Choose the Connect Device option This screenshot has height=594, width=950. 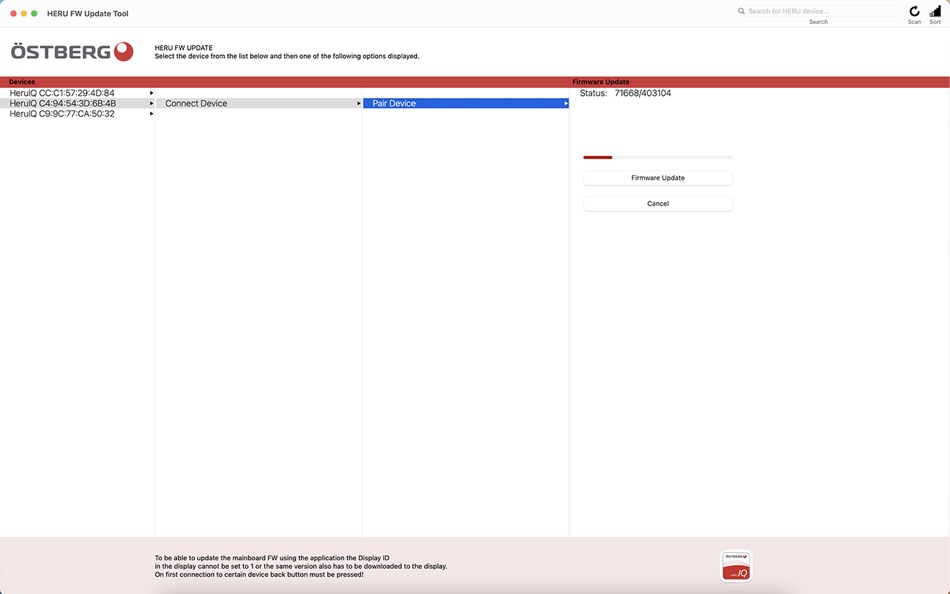click(x=259, y=103)
